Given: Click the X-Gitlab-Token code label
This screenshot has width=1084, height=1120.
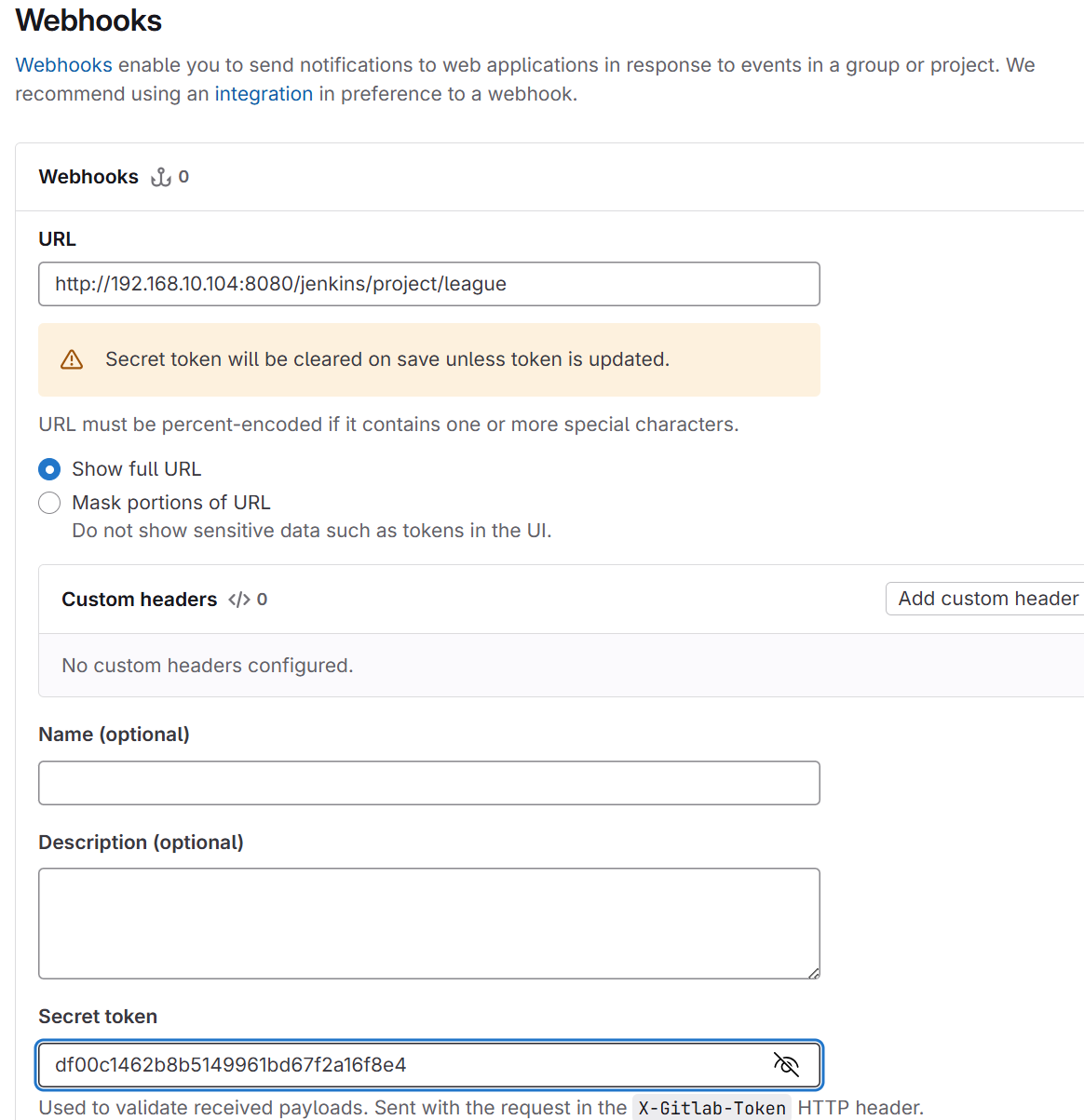Looking at the screenshot, I should [x=711, y=1108].
